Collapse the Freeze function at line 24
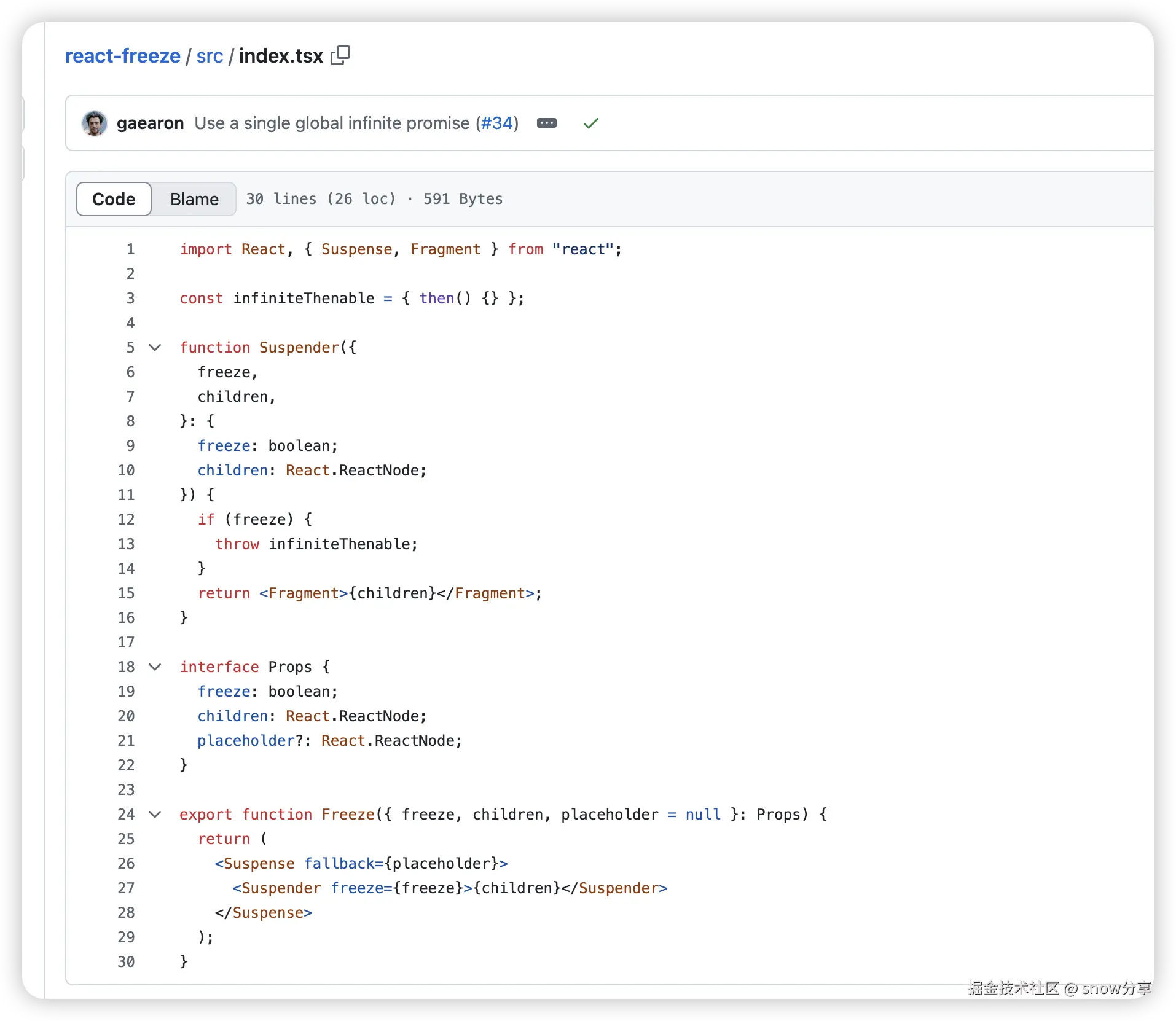 coord(155,815)
